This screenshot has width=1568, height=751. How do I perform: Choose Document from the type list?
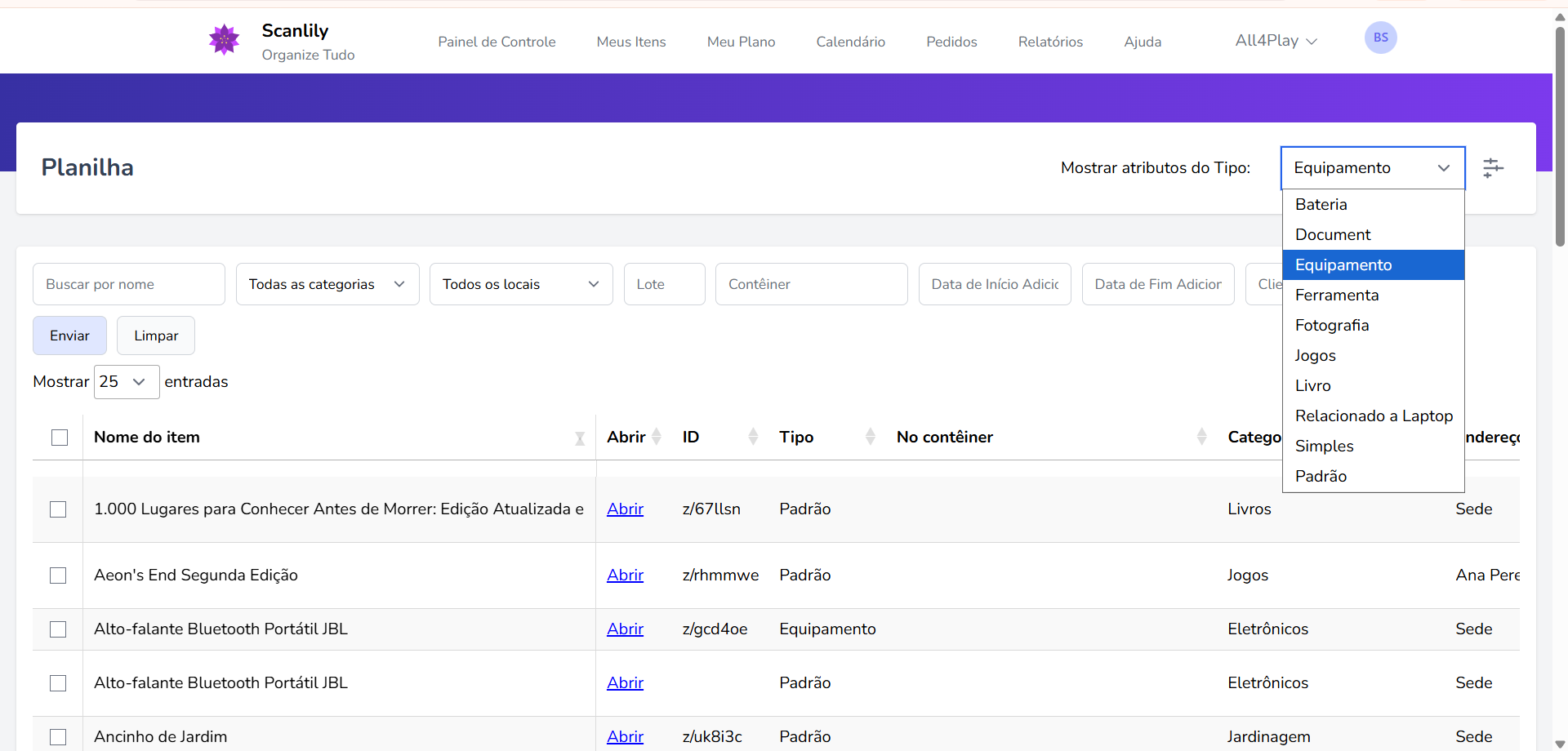(x=1374, y=234)
